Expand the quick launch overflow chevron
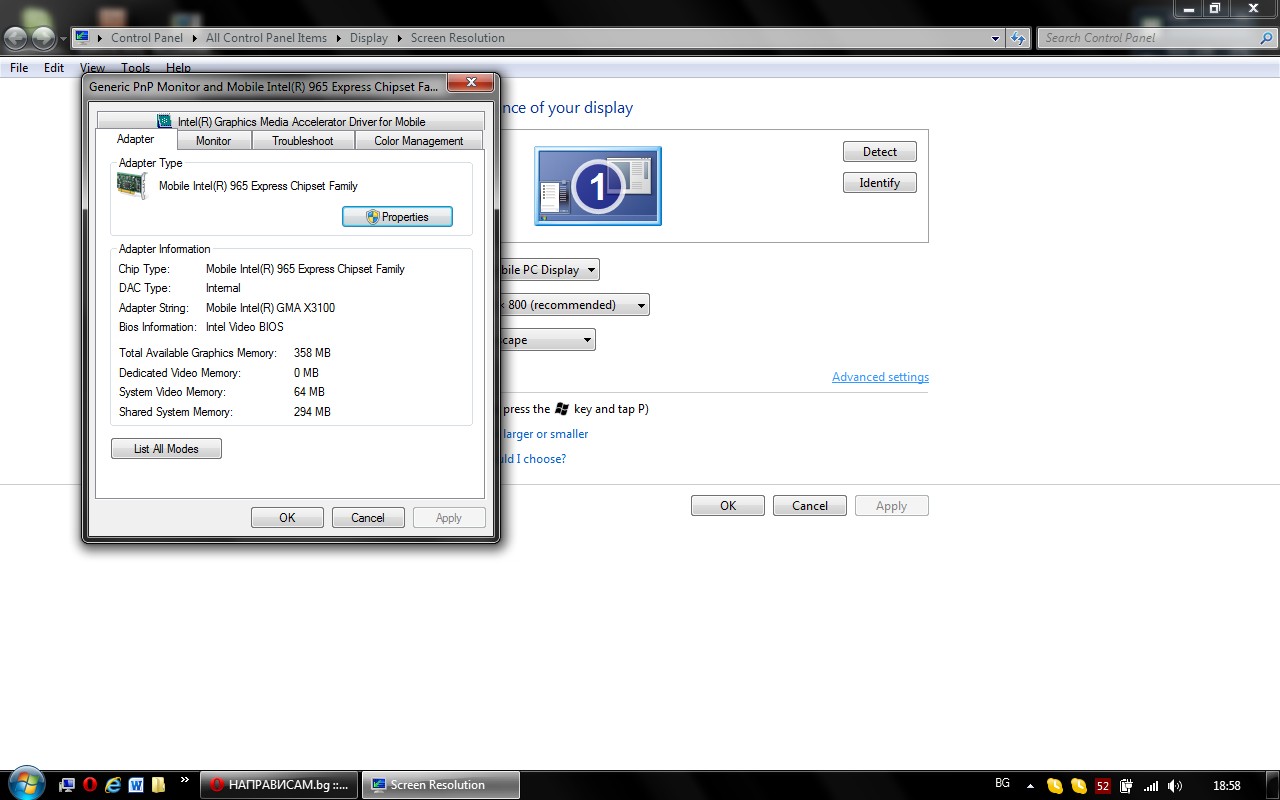This screenshot has height=800, width=1280. tap(184, 780)
